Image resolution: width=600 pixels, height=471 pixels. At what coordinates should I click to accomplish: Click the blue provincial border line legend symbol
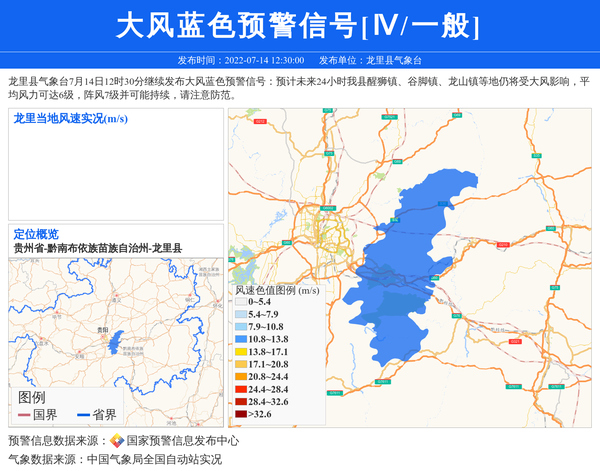[83, 415]
